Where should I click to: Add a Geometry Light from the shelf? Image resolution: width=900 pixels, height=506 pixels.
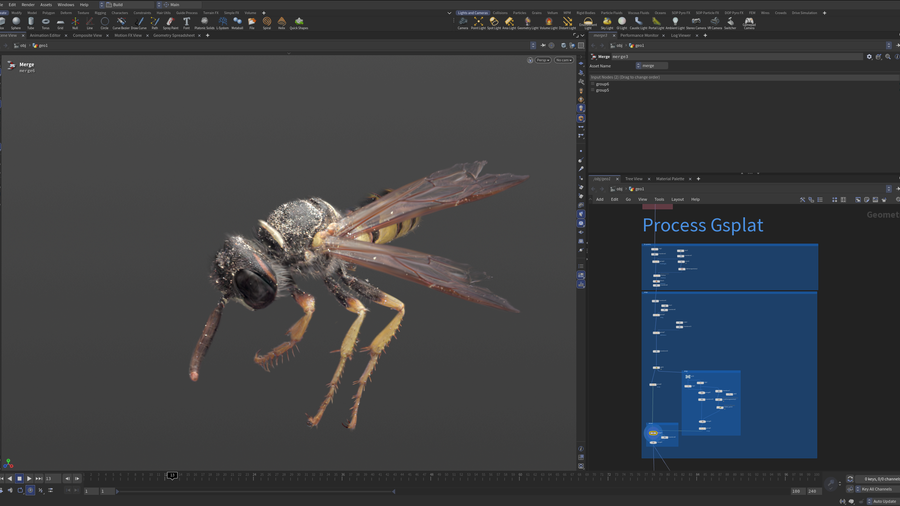527,23
